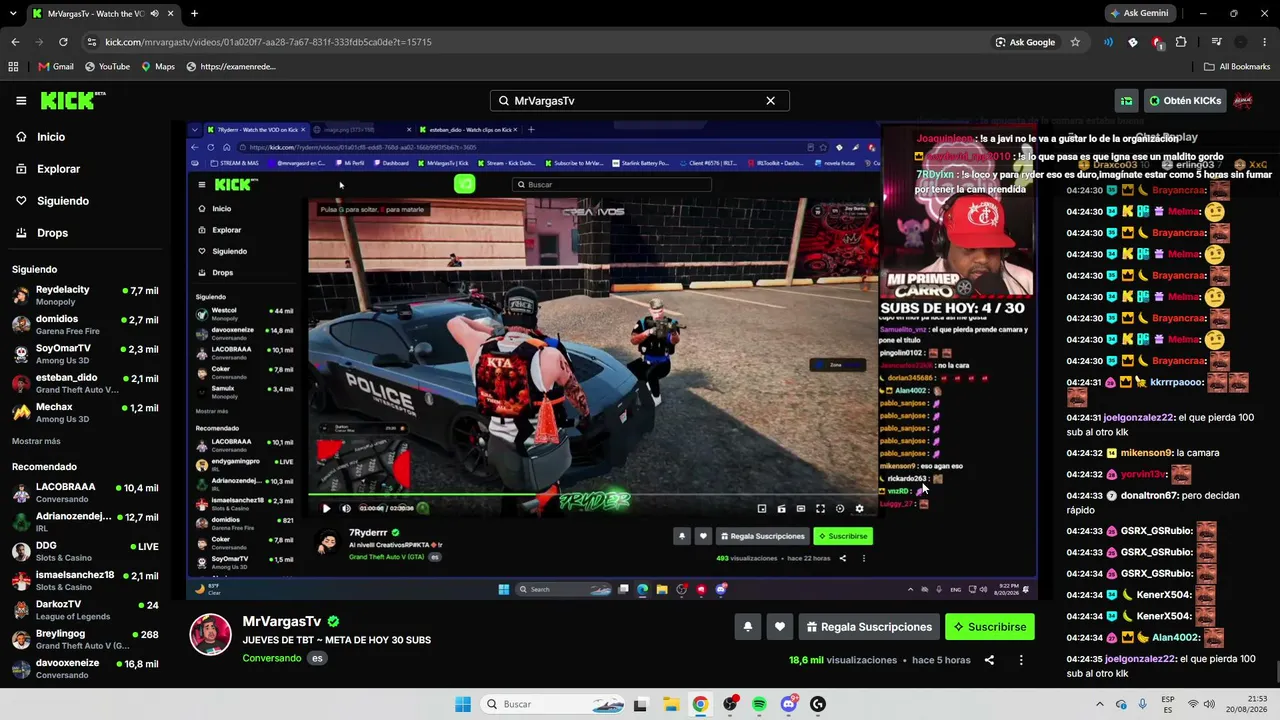Click the green Suscribirse button

pyautogui.click(x=990, y=627)
